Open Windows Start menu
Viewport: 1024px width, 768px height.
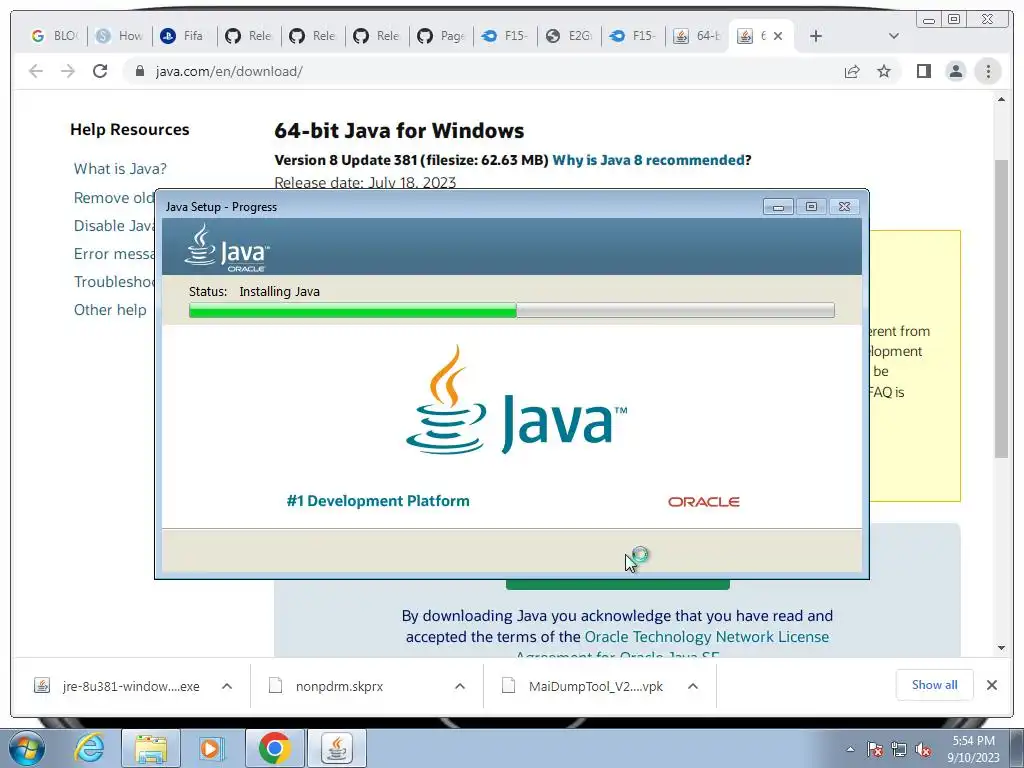point(26,748)
